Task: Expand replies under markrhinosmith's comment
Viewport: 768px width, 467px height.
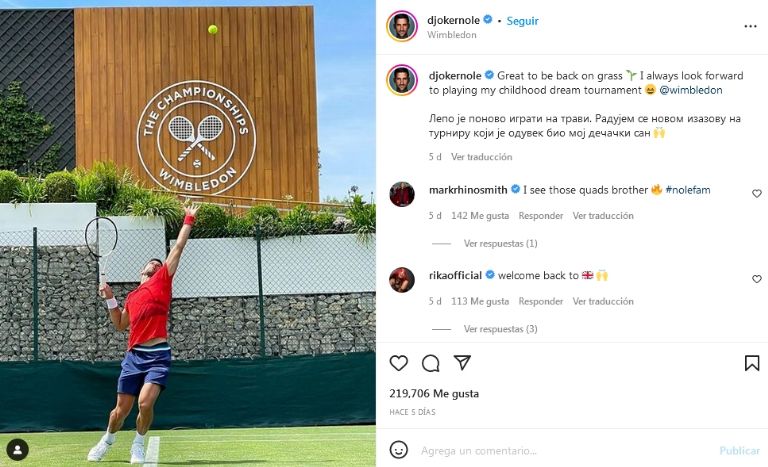Action: [x=501, y=244]
